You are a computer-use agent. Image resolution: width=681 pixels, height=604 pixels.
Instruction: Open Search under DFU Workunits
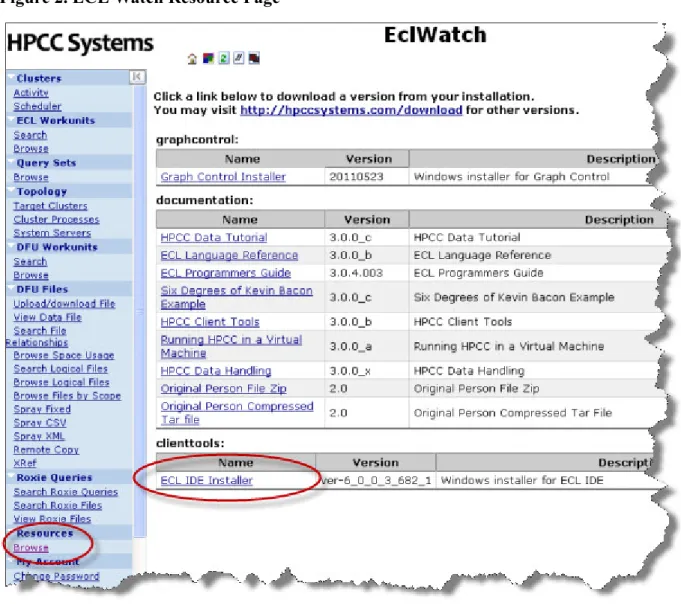point(30,261)
